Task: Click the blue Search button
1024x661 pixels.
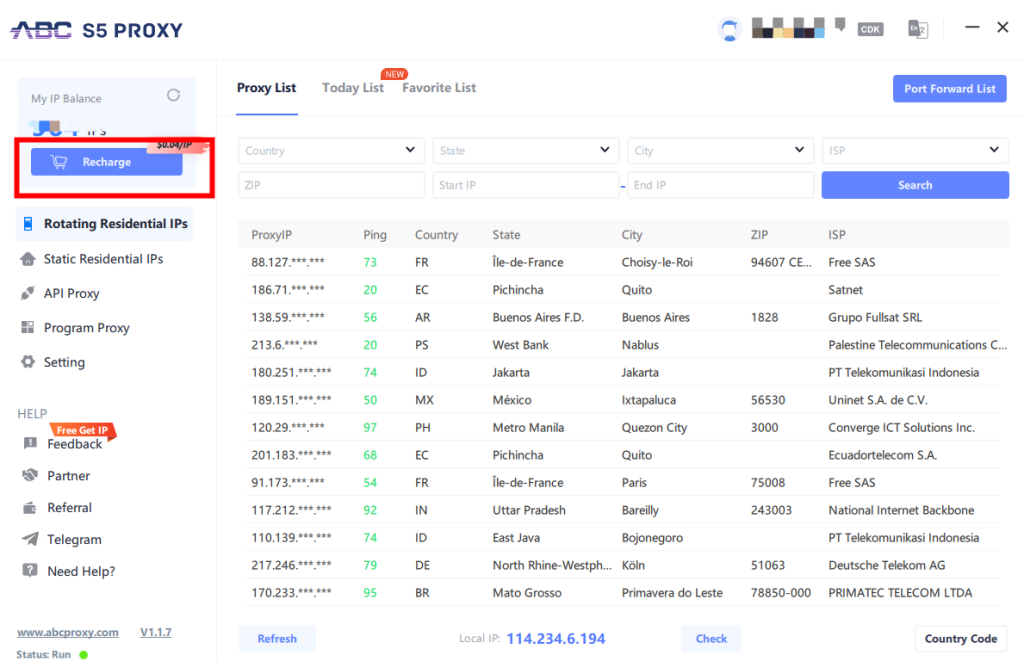Action: [x=915, y=185]
